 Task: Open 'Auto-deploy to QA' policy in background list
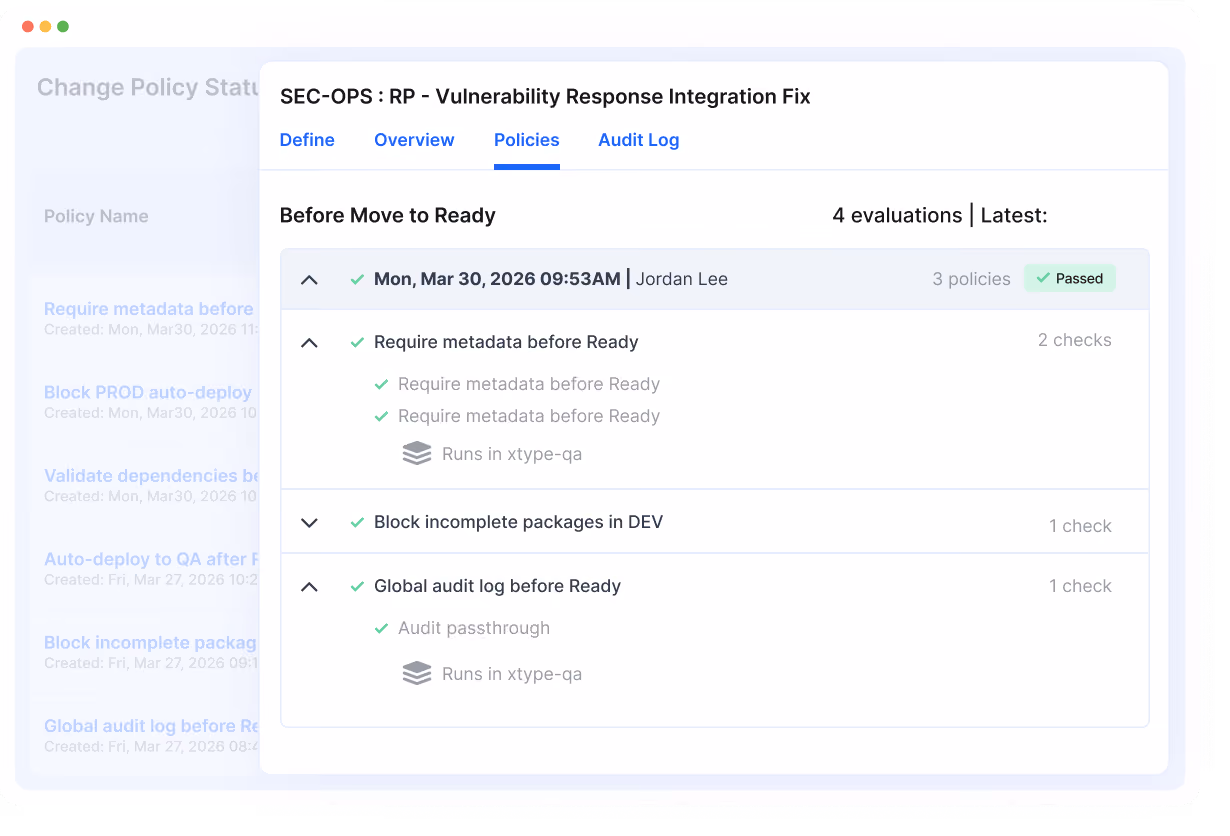[x=152, y=559]
